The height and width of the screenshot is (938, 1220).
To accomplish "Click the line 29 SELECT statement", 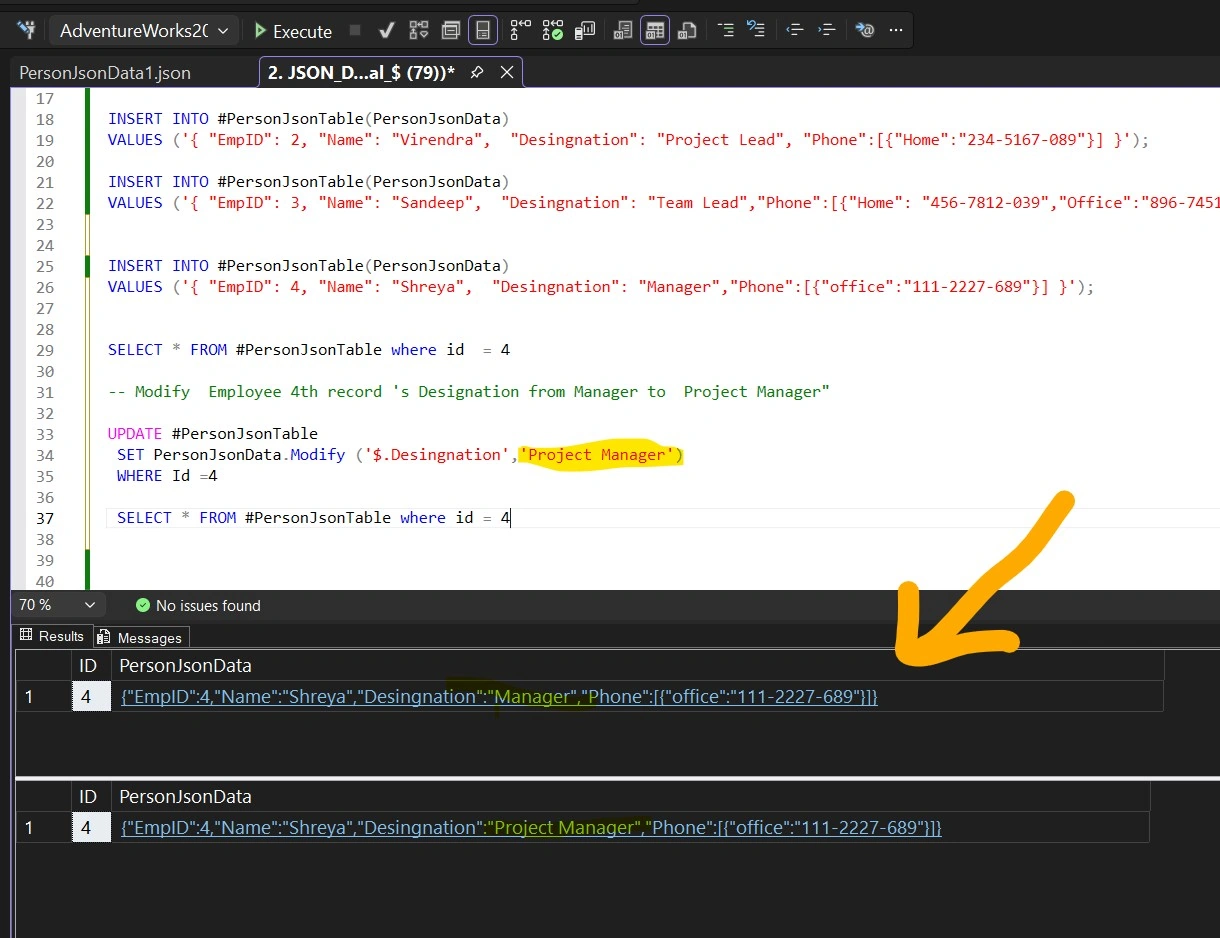I will 309,349.
